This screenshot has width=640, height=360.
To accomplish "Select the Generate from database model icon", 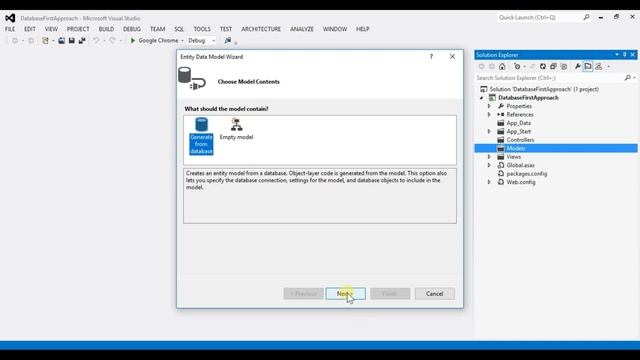I will (201, 136).
